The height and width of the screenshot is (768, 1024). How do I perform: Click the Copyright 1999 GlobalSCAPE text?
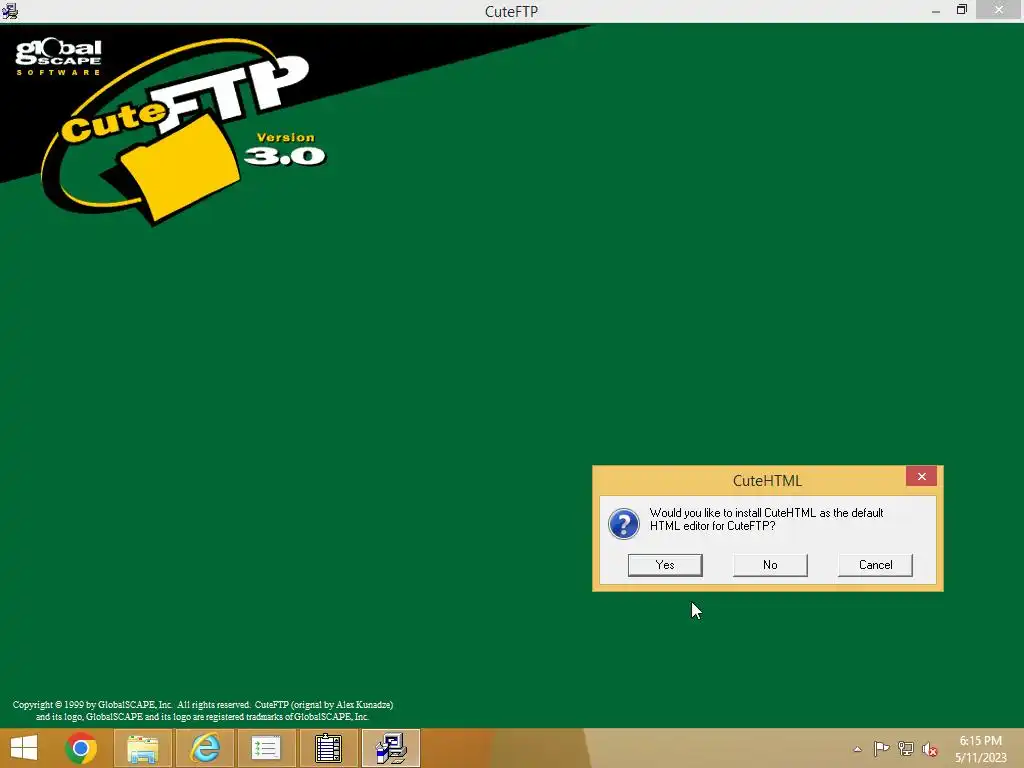click(x=202, y=711)
